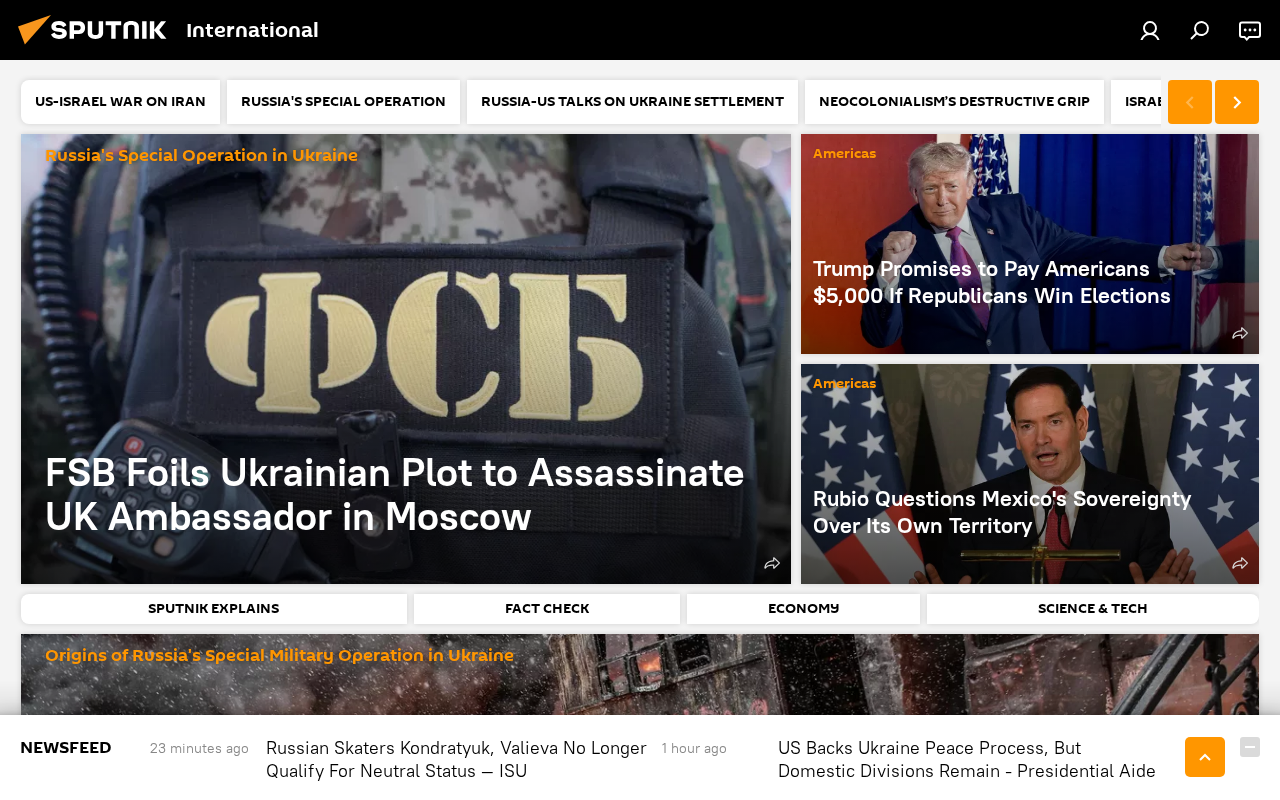The image size is (1280, 800).
Task: Minimize the newsfeed bar
Action: coord(1250,747)
